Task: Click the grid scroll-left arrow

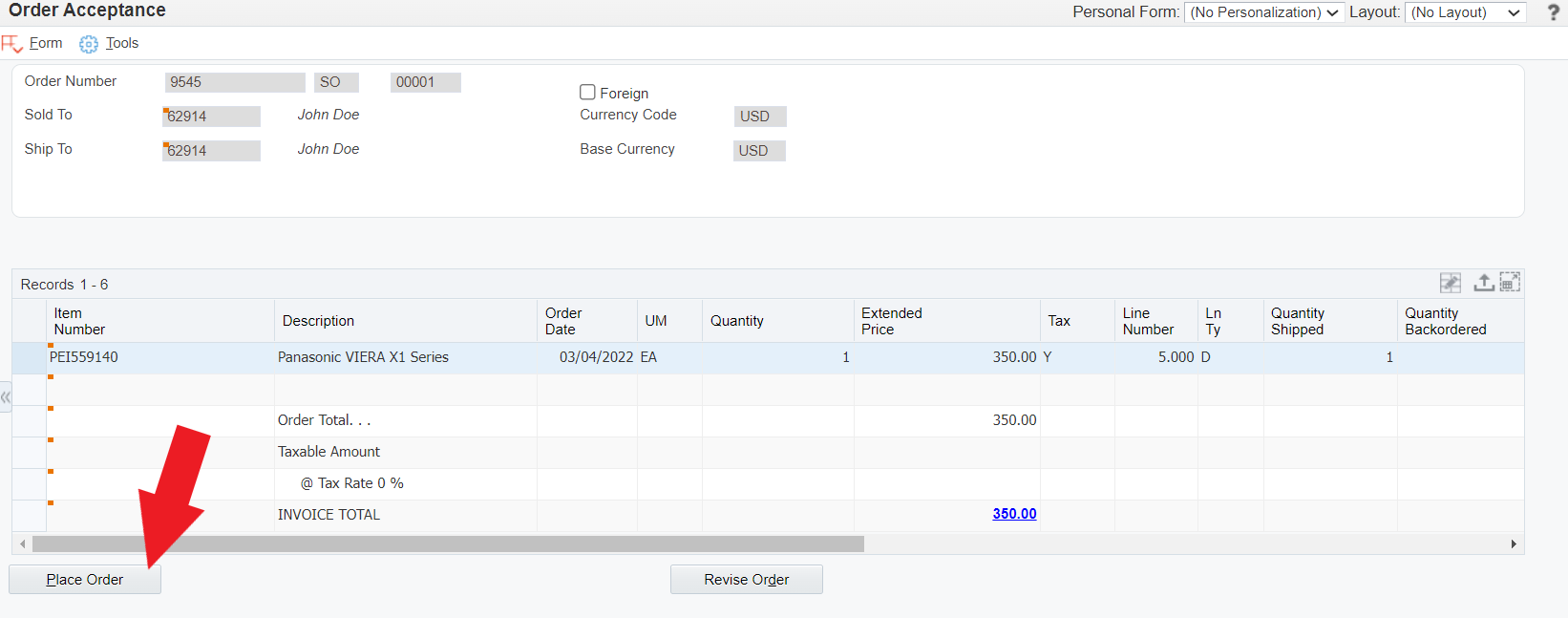Action: coord(23,544)
